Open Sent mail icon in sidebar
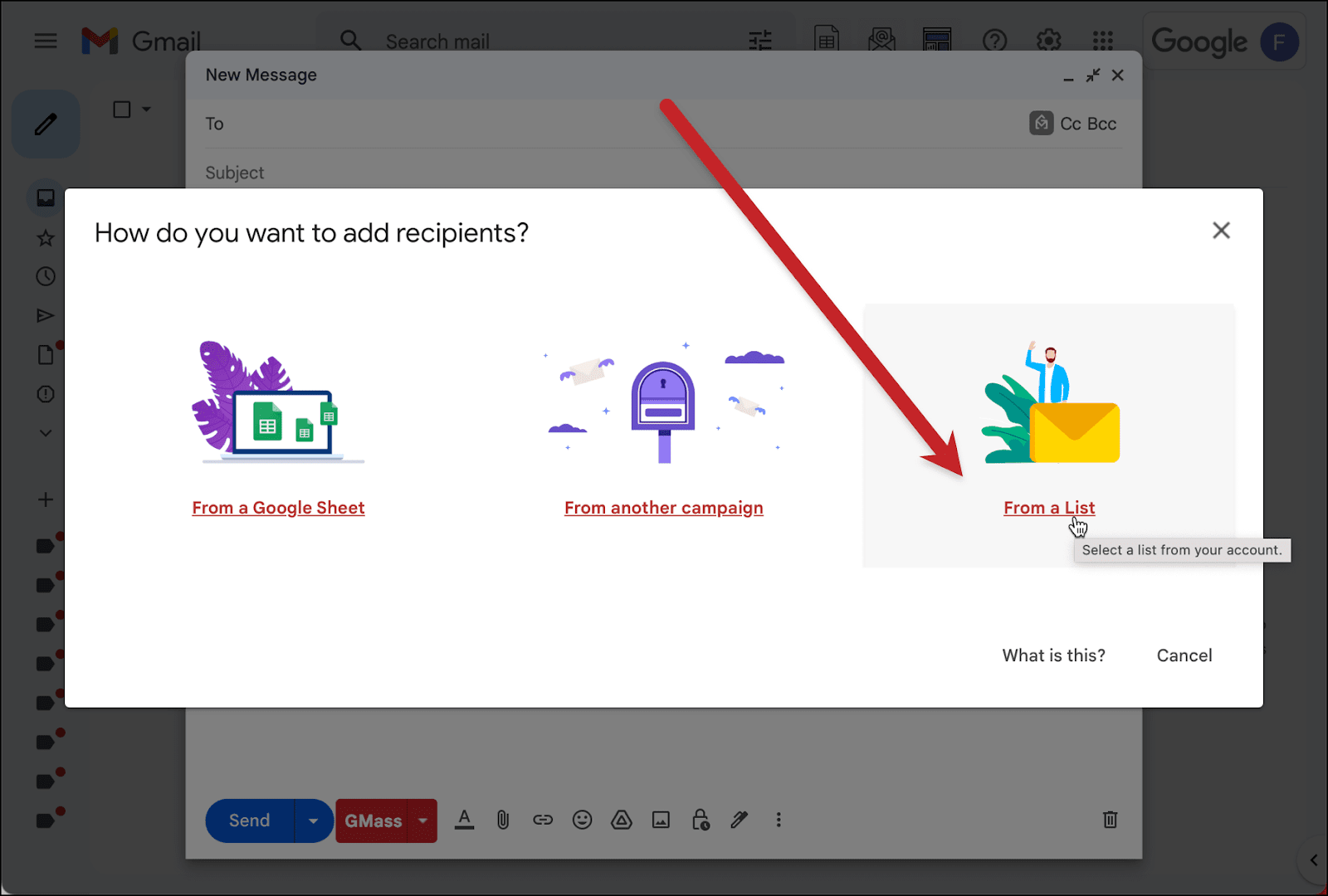1328x896 pixels. pos(46,315)
